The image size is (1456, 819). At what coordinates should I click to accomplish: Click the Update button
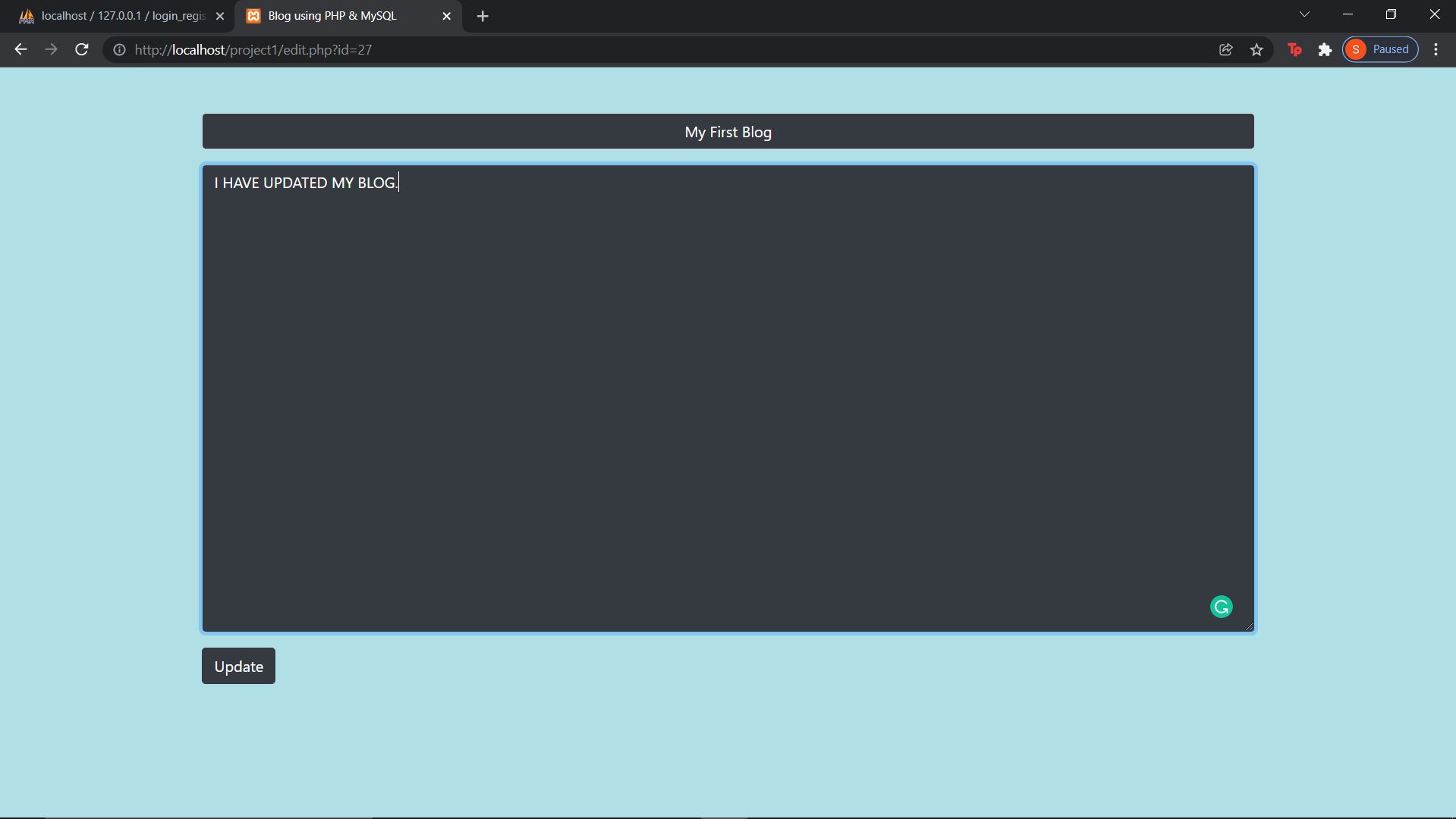237,666
